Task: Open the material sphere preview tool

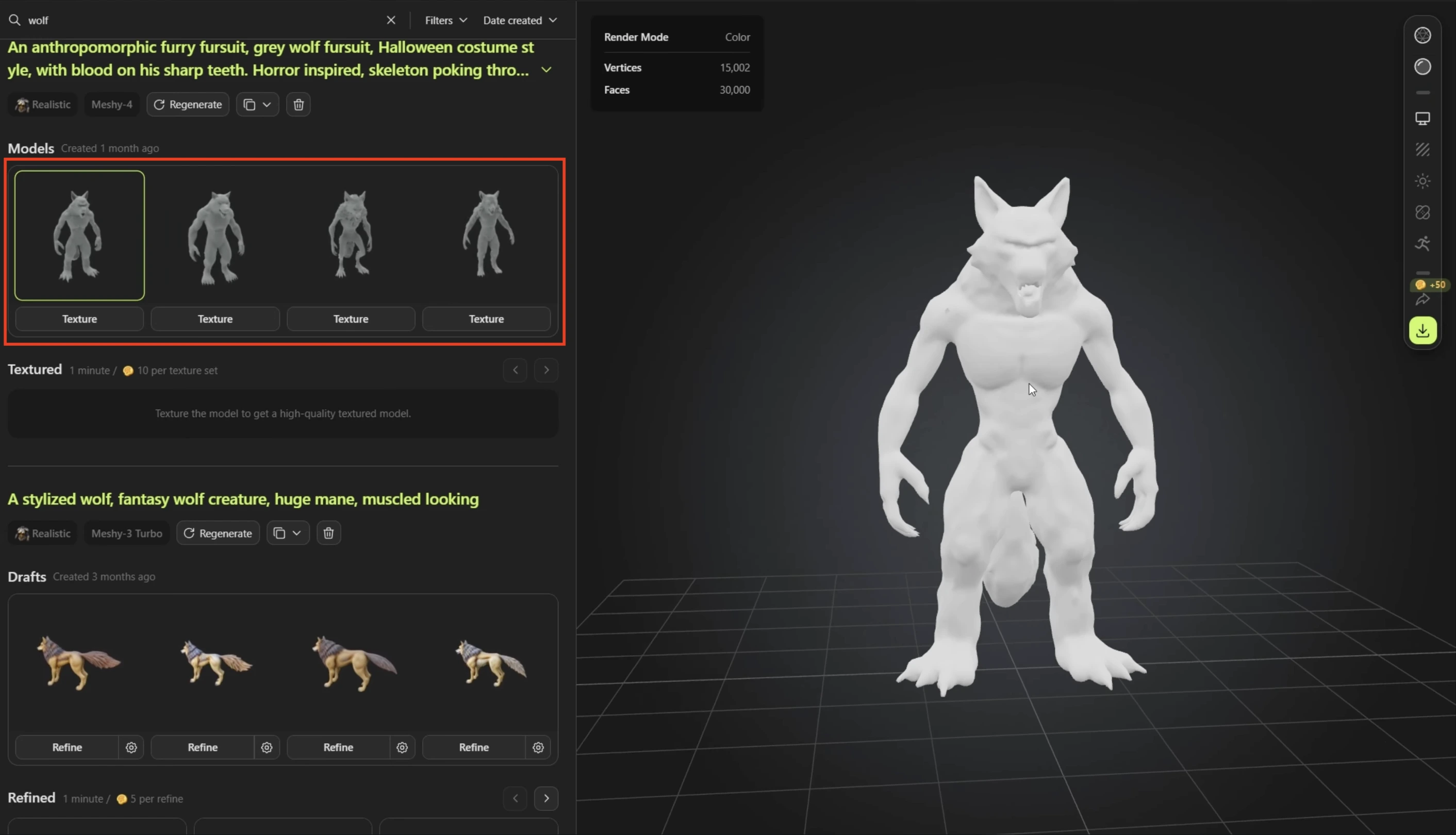Action: (1422, 66)
